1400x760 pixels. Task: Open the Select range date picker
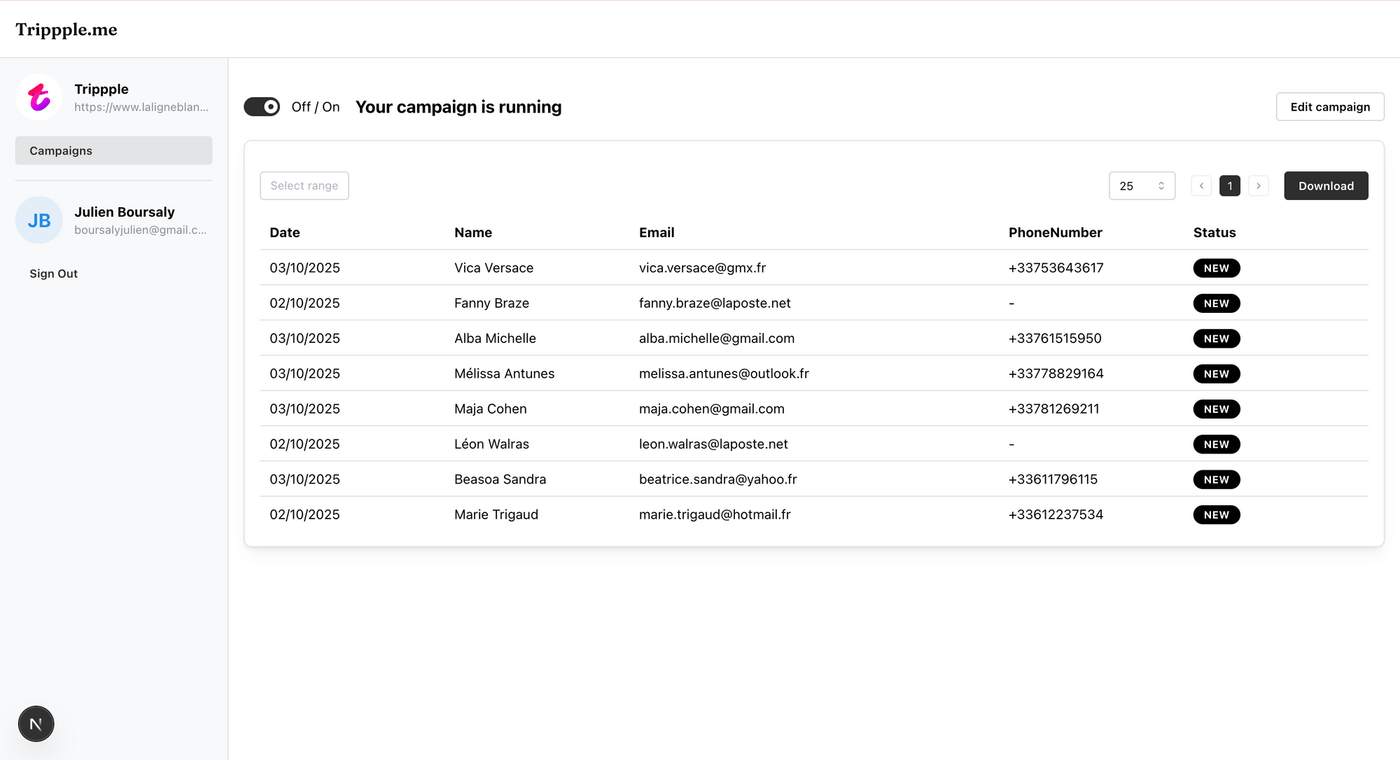tap(304, 186)
